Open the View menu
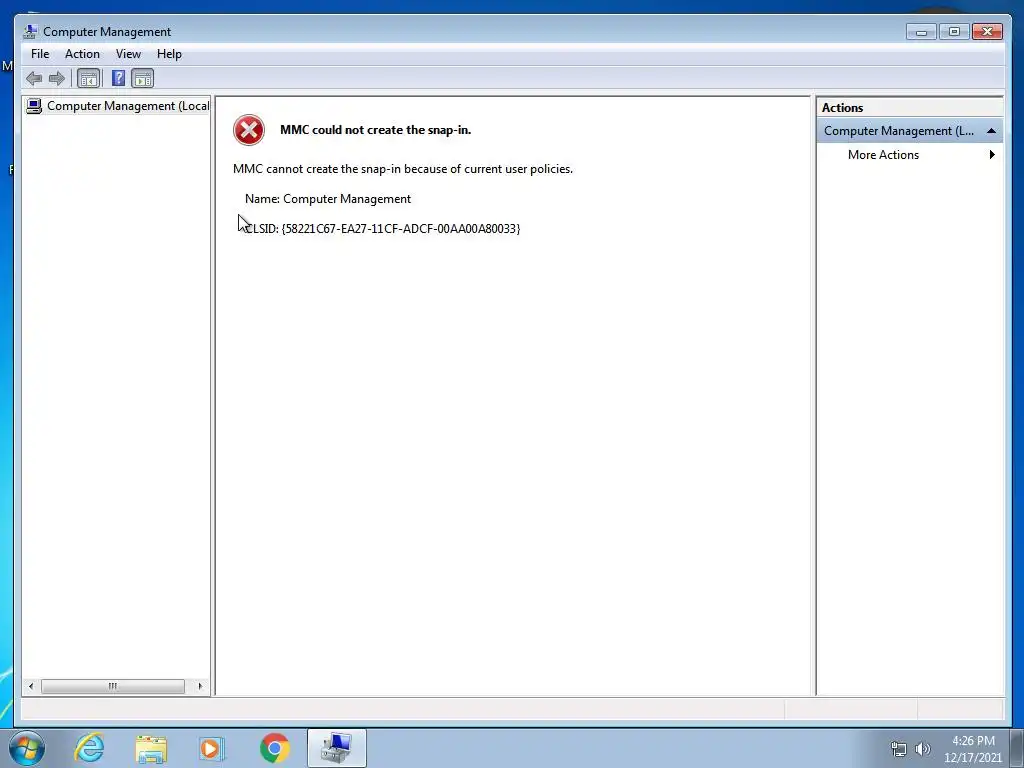 (x=128, y=54)
